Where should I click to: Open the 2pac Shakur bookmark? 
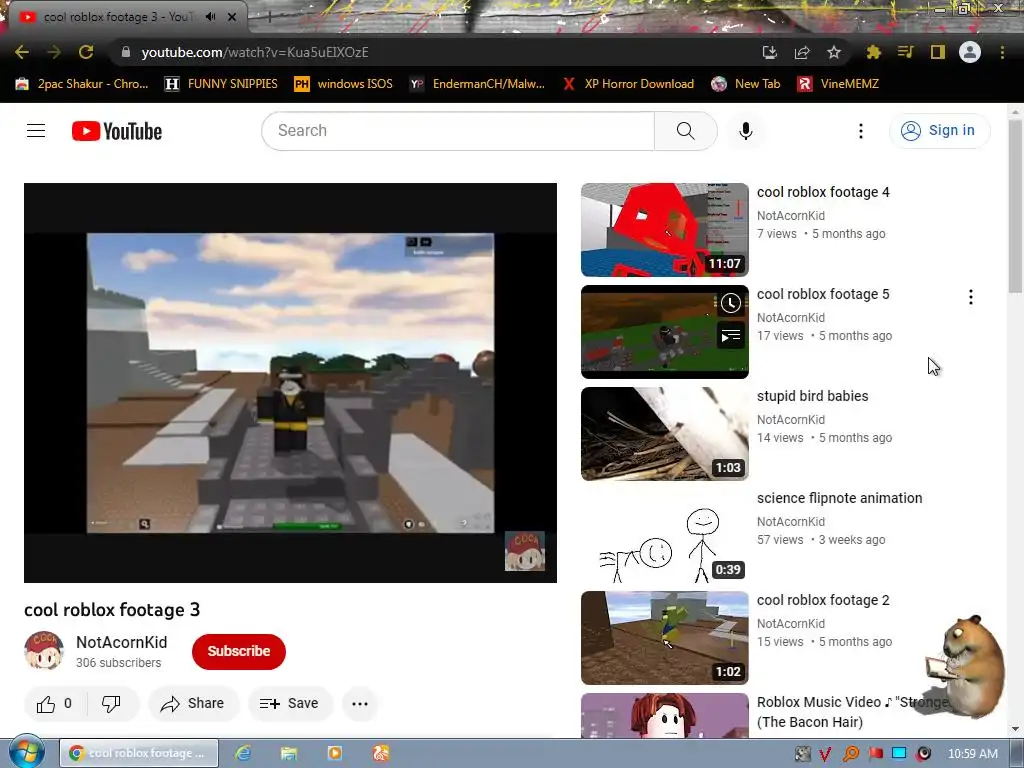[82, 84]
